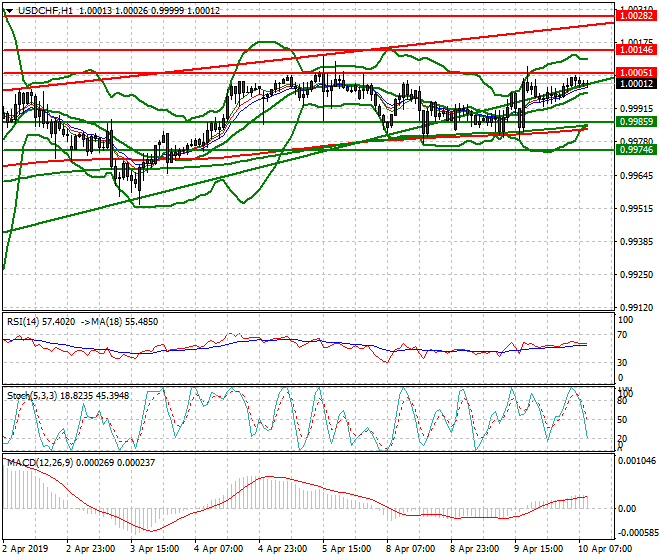660x560 pixels.
Task: Click the 4 Apr 23:00 time axis label
Action: pos(283,549)
